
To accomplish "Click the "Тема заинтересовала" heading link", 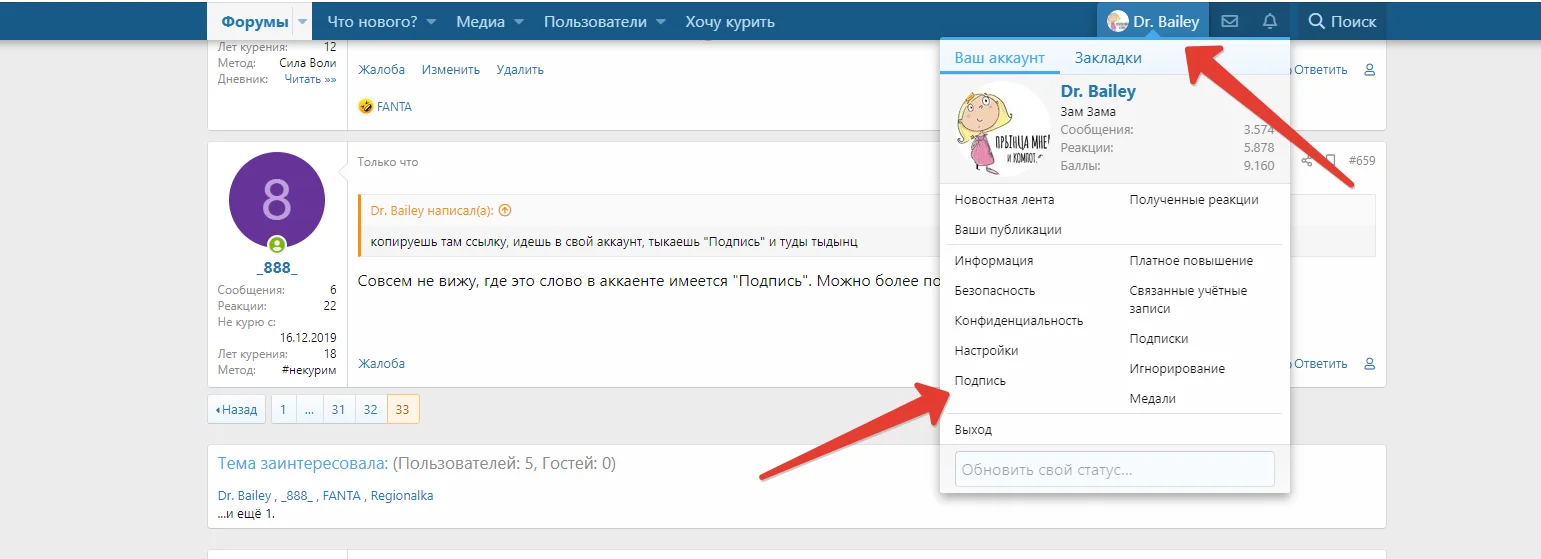I will 301,464.
